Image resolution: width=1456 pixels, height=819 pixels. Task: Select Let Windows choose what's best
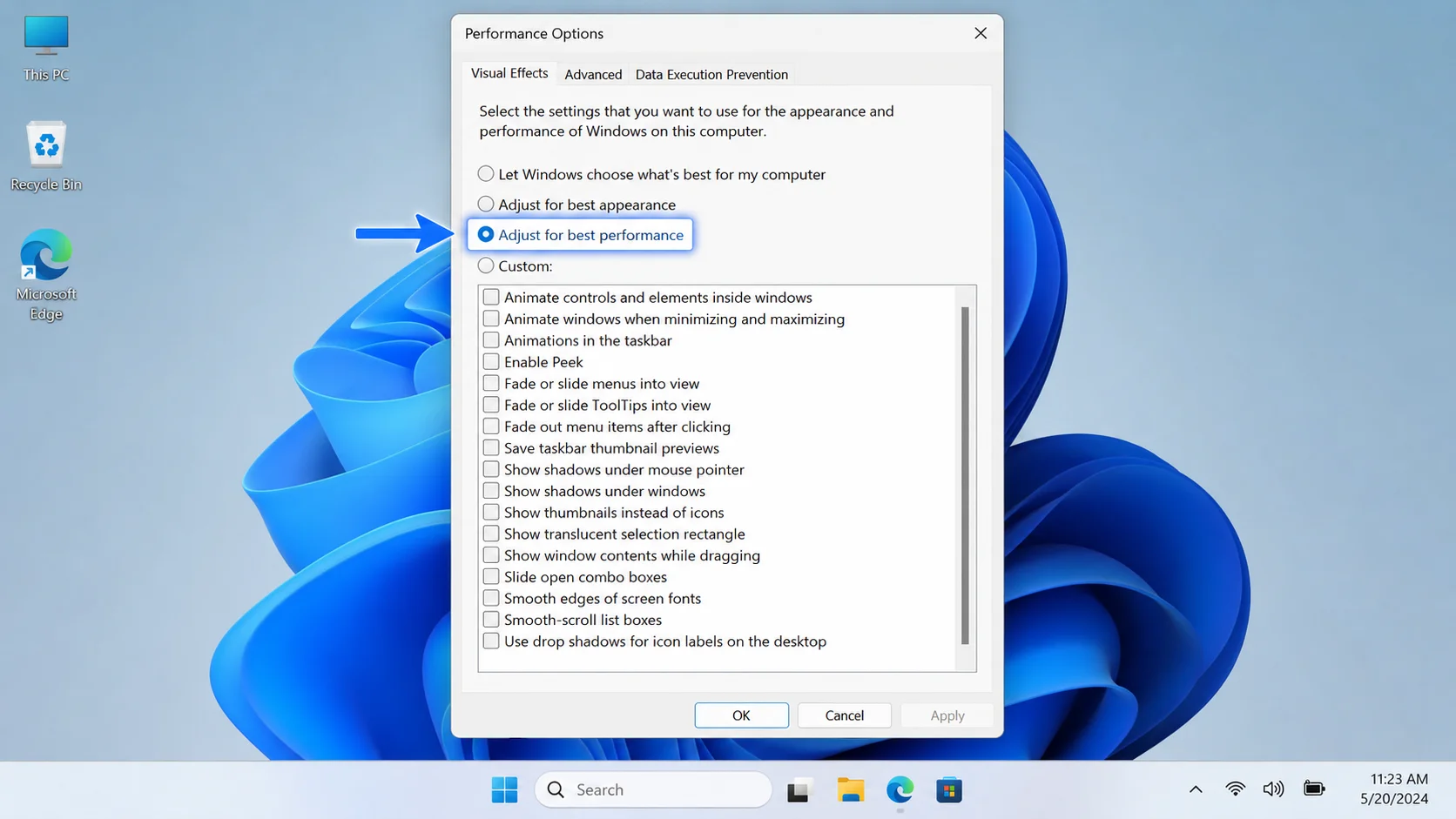click(x=651, y=174)
